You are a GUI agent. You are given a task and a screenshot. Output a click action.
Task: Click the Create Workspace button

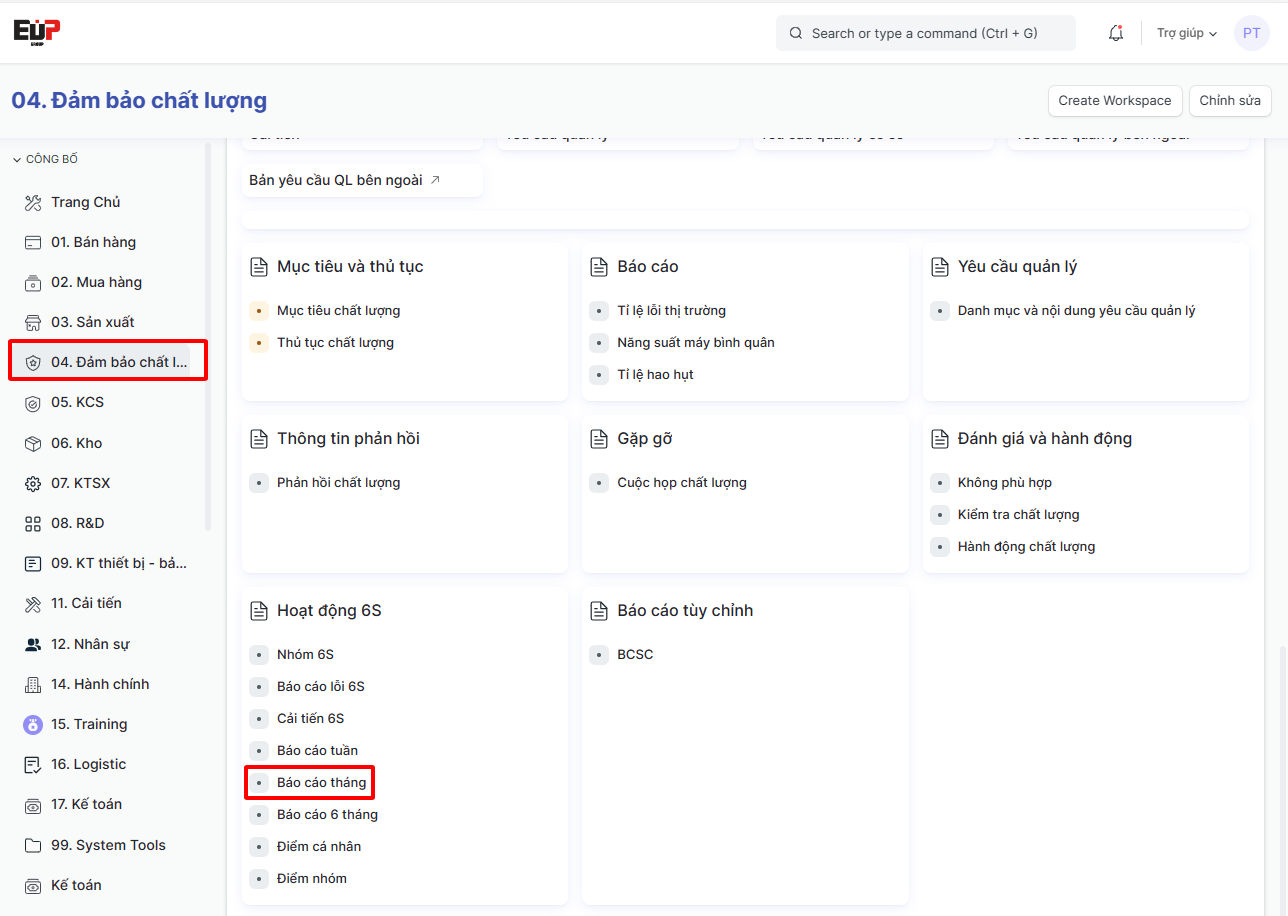[1114, 101]
